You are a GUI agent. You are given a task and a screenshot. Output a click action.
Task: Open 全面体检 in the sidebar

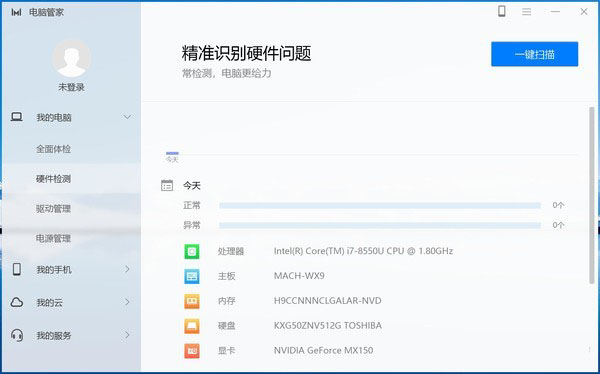click(53, 149)
